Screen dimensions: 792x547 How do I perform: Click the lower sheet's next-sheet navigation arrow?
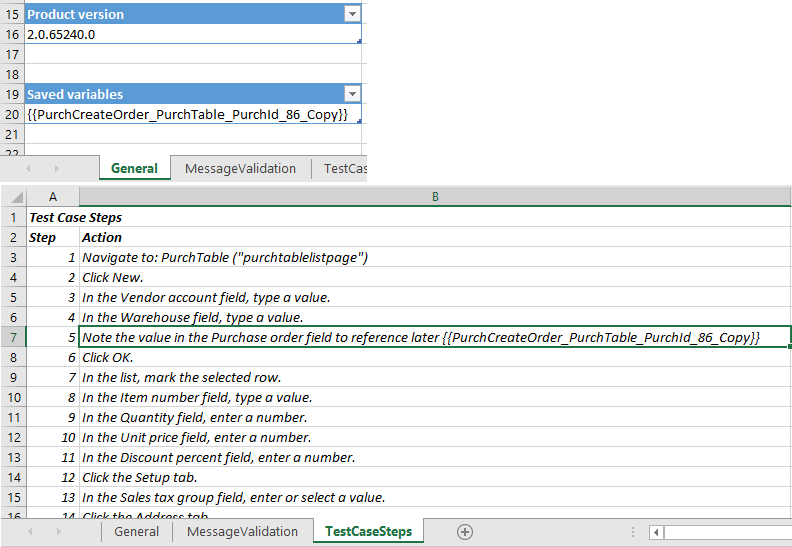click(x=57, y=532)
